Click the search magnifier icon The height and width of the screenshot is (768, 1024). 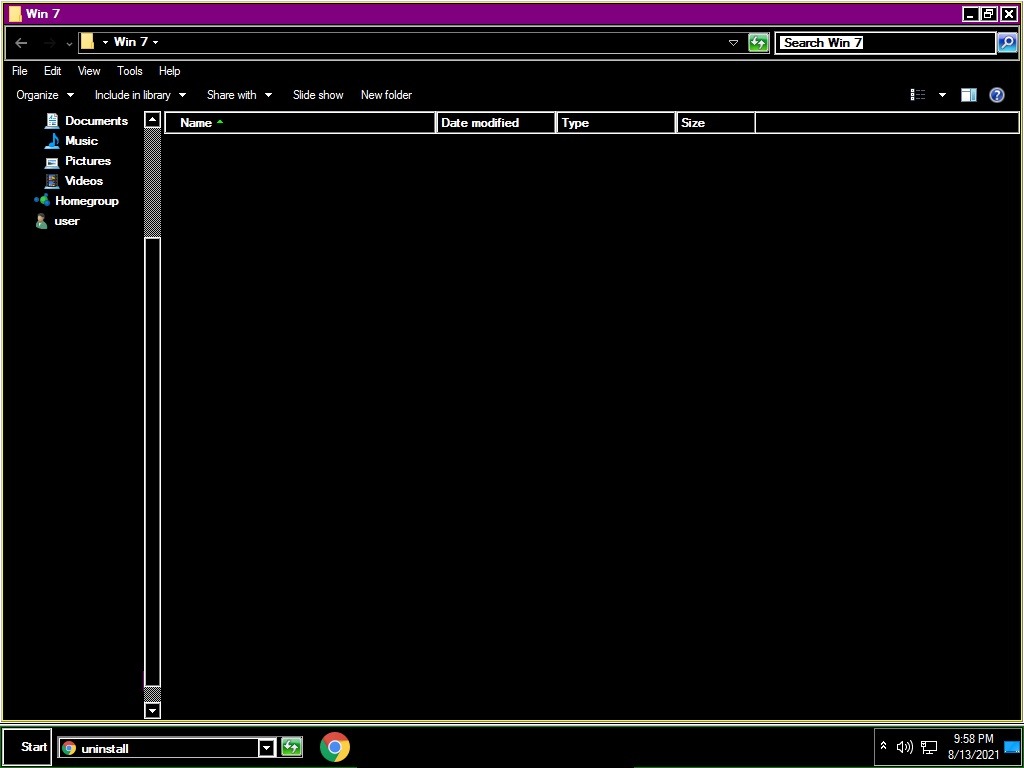1006,42
